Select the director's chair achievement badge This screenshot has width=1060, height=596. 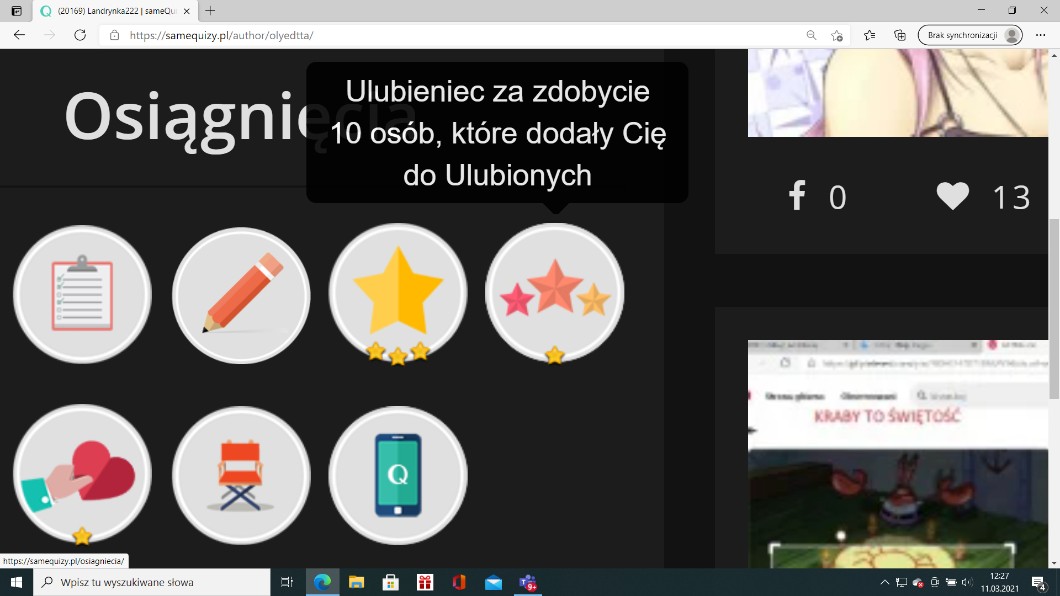241,474
